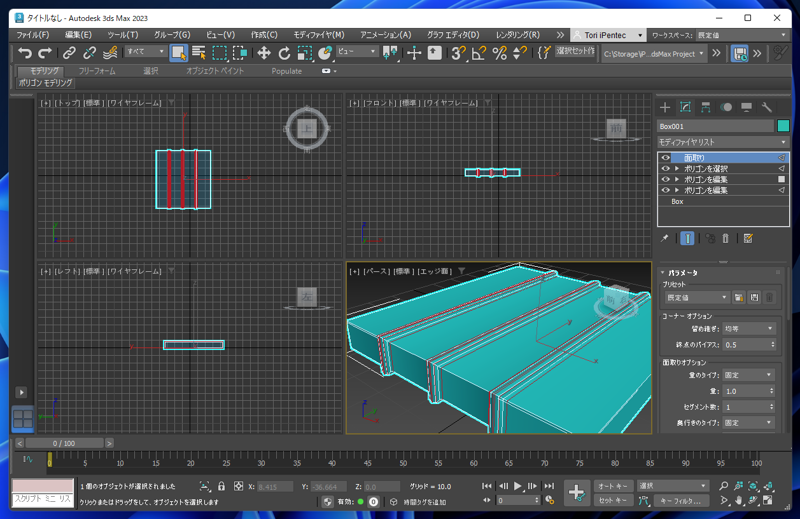Open the Utilities panel with the wrench icon
Image resolution: width=800 pixels, height=519 pixels.
pos(767,107)
